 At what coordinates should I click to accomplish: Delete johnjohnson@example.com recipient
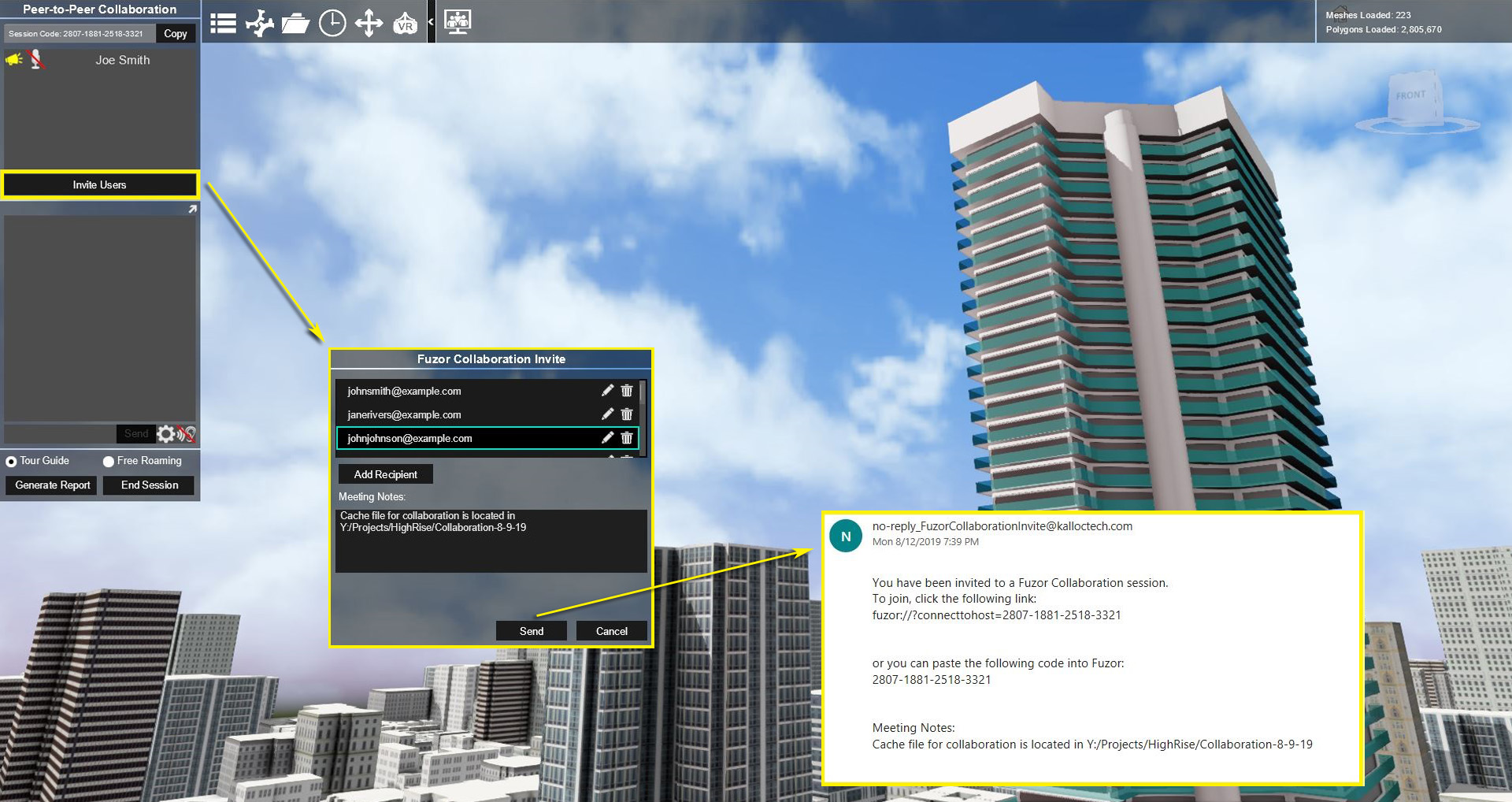627,438
